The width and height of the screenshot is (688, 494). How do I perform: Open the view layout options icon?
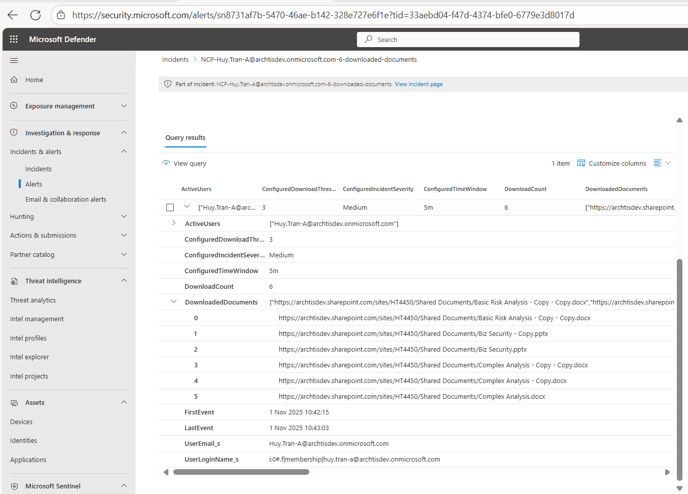point(659,163)
